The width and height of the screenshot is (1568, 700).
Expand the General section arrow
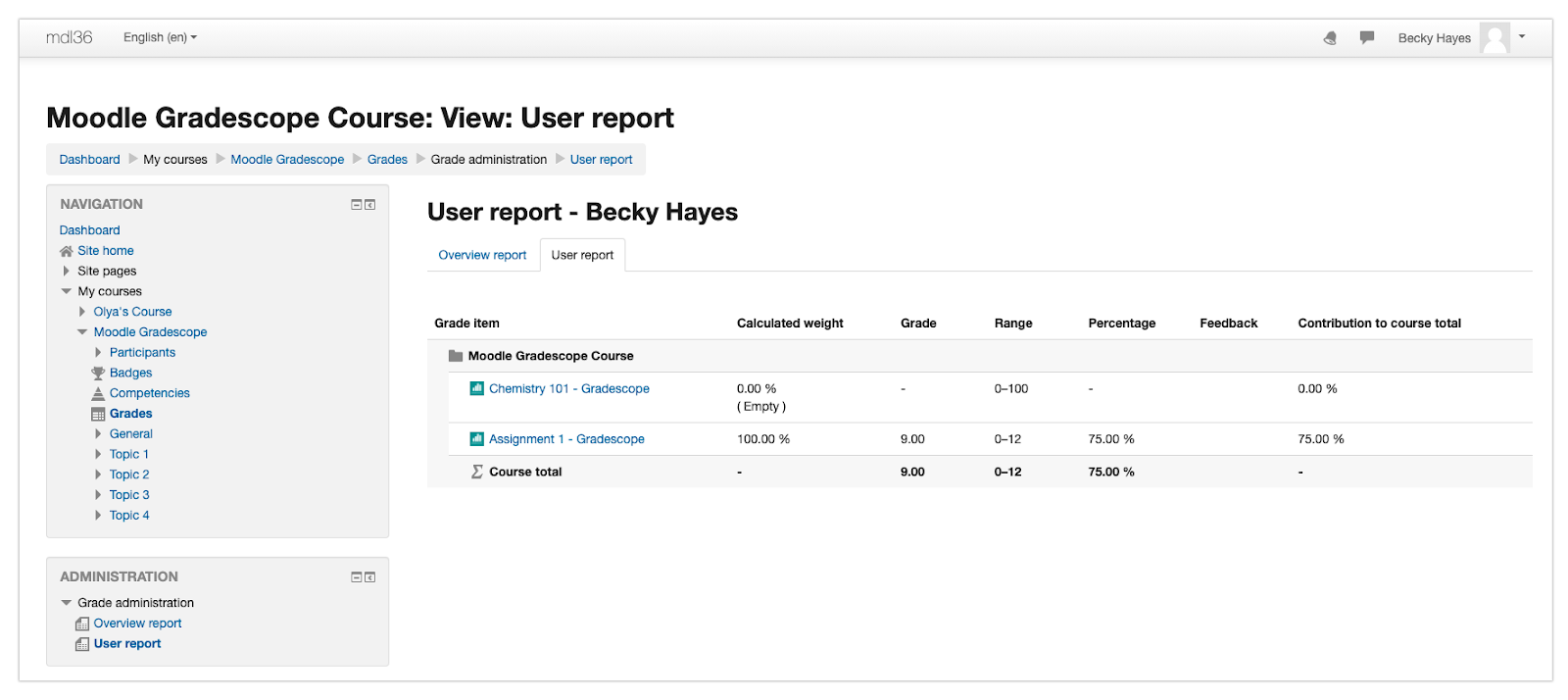tap(98, 433)
